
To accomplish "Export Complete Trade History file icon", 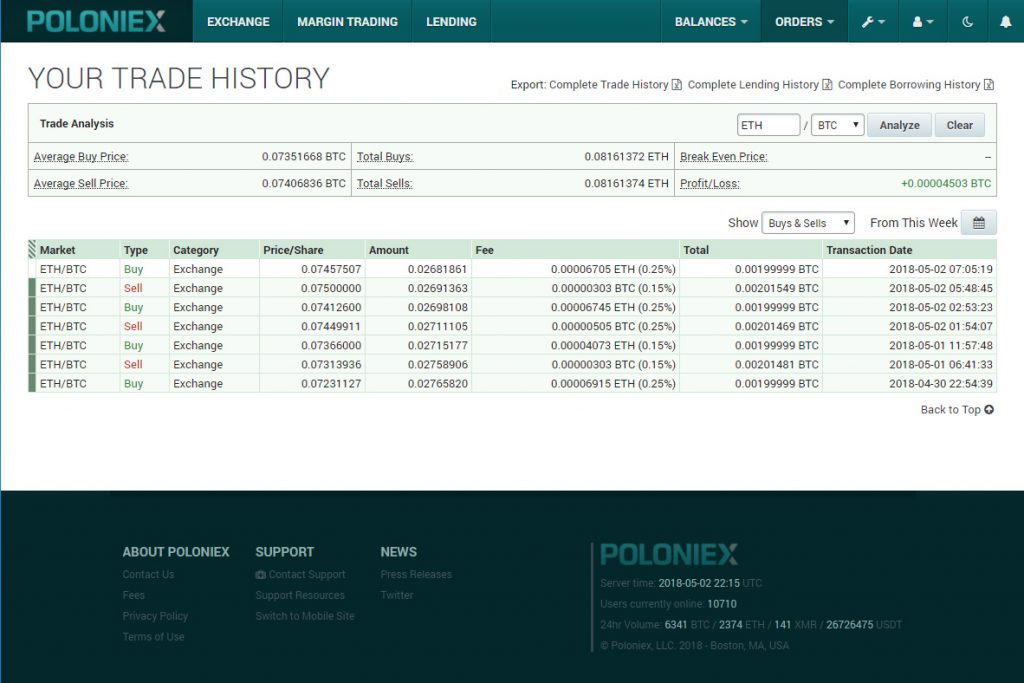I will point(677,84).
